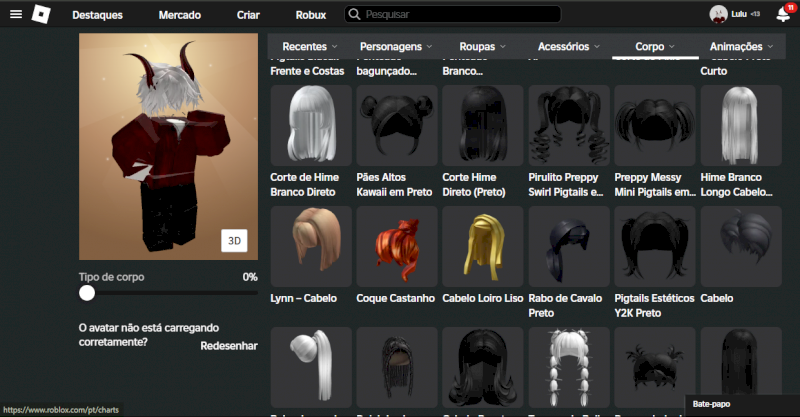Select the Pães Altos Kawaii em Preto hair

[x=397, y=126]
